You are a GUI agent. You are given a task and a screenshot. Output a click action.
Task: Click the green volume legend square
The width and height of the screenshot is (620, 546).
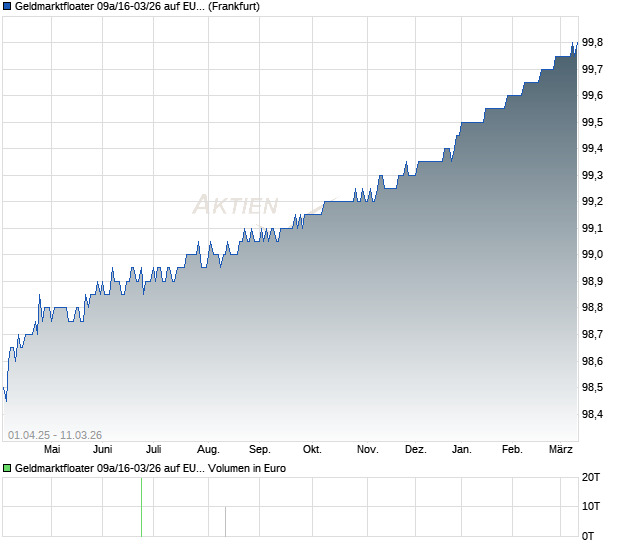click(7, 468)
